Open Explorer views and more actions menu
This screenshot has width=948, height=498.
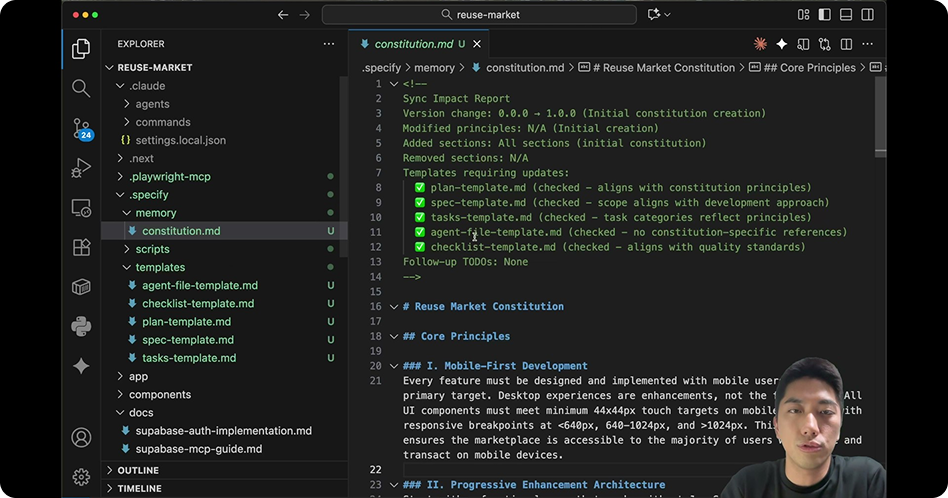coord(329,44)
